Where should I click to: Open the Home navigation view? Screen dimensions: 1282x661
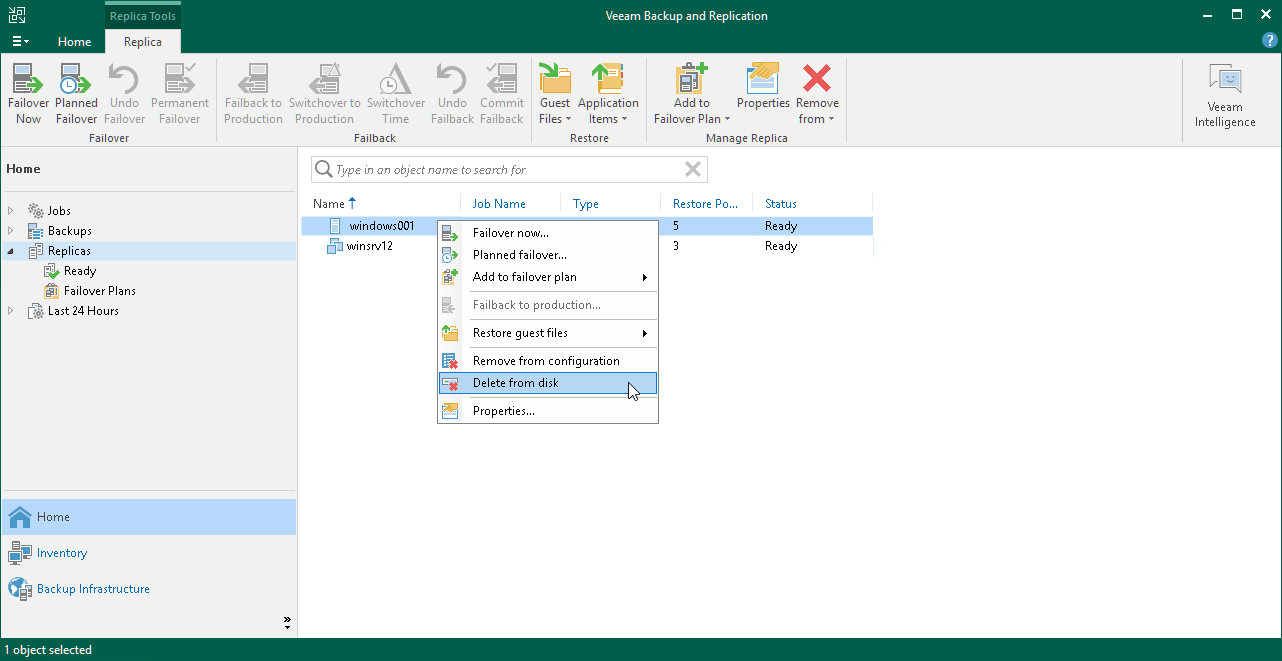point(148,517)
